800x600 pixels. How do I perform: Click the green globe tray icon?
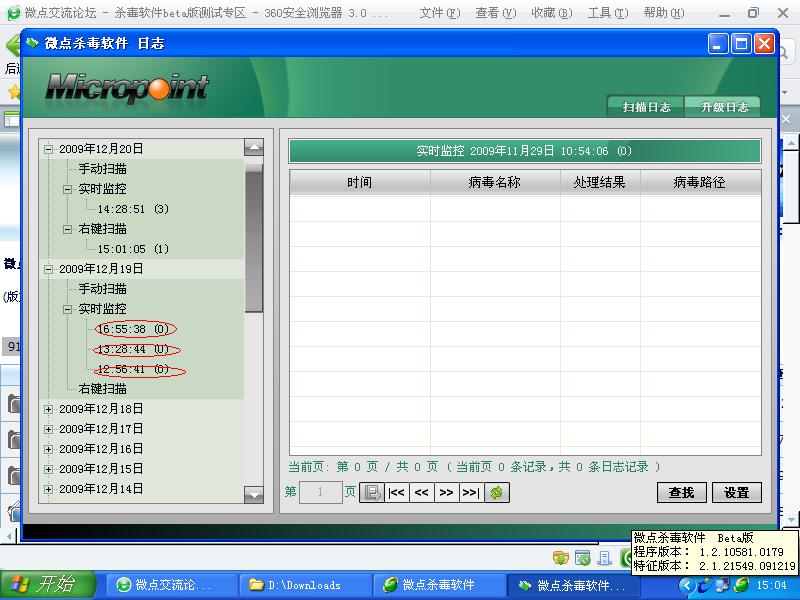click(741, 585)
